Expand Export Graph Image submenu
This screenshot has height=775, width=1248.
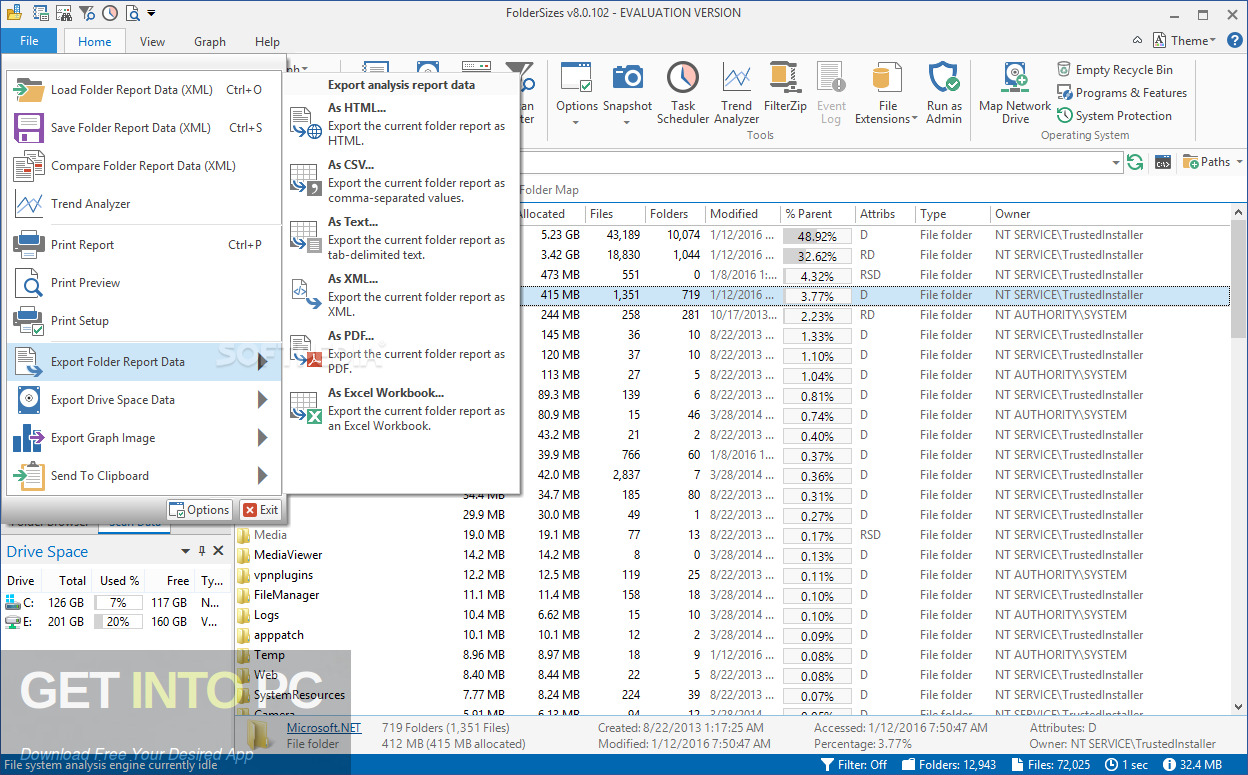(x=143, y=437)
